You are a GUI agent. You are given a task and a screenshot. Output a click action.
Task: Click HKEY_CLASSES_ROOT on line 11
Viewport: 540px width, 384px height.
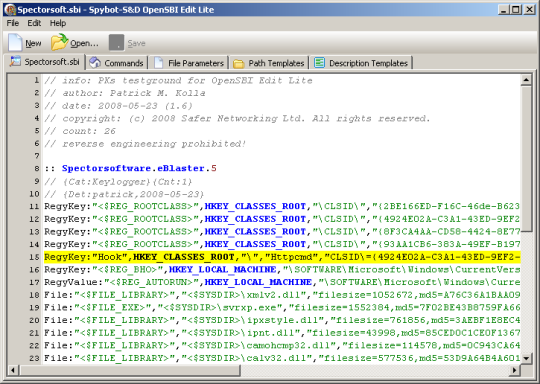[x=255, y=206]
